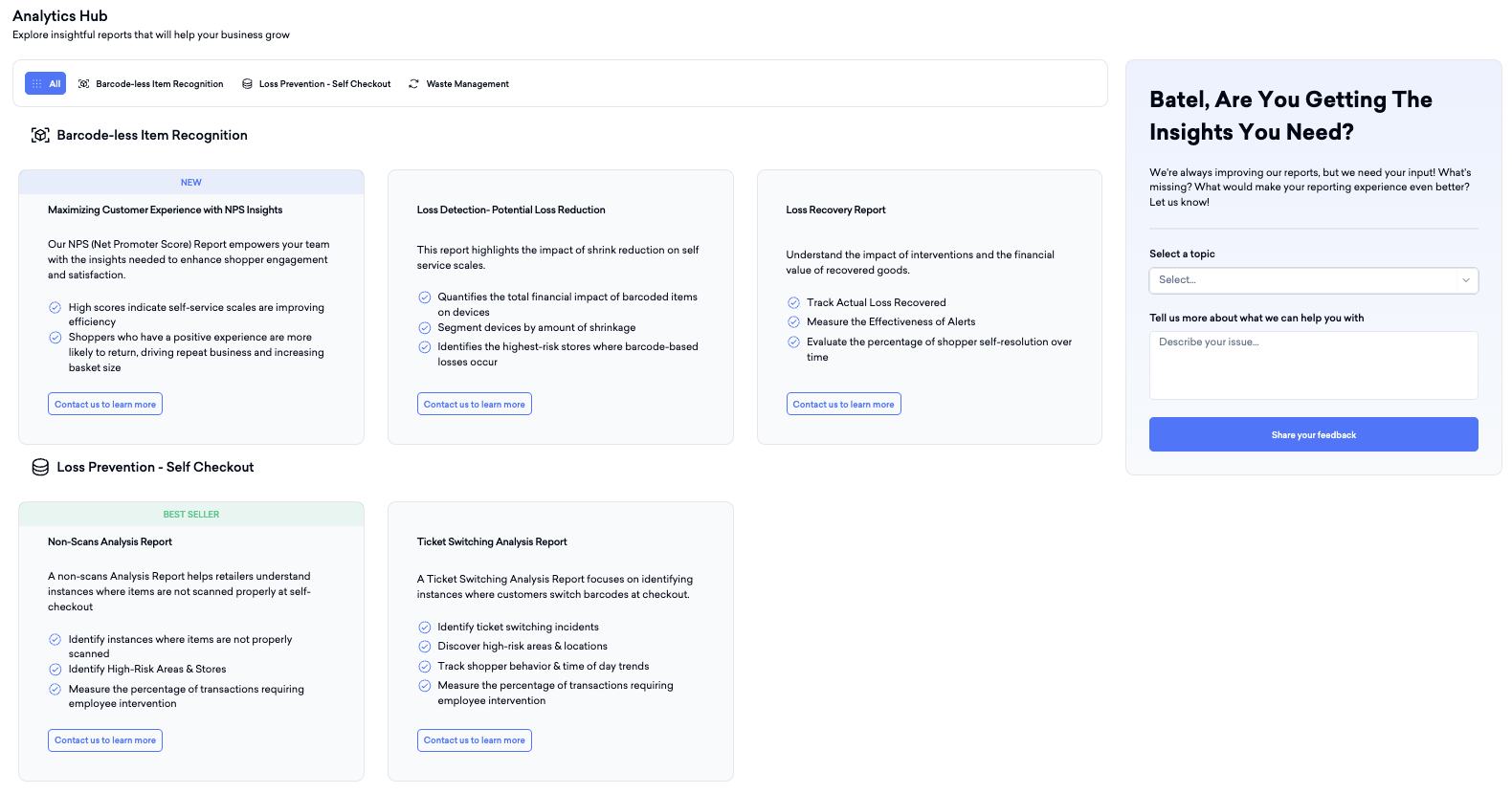The image size is (1512, 794).
Task: Click check icon beside Identify High-Risk Areas & Stores
Action: coord(56,670)
